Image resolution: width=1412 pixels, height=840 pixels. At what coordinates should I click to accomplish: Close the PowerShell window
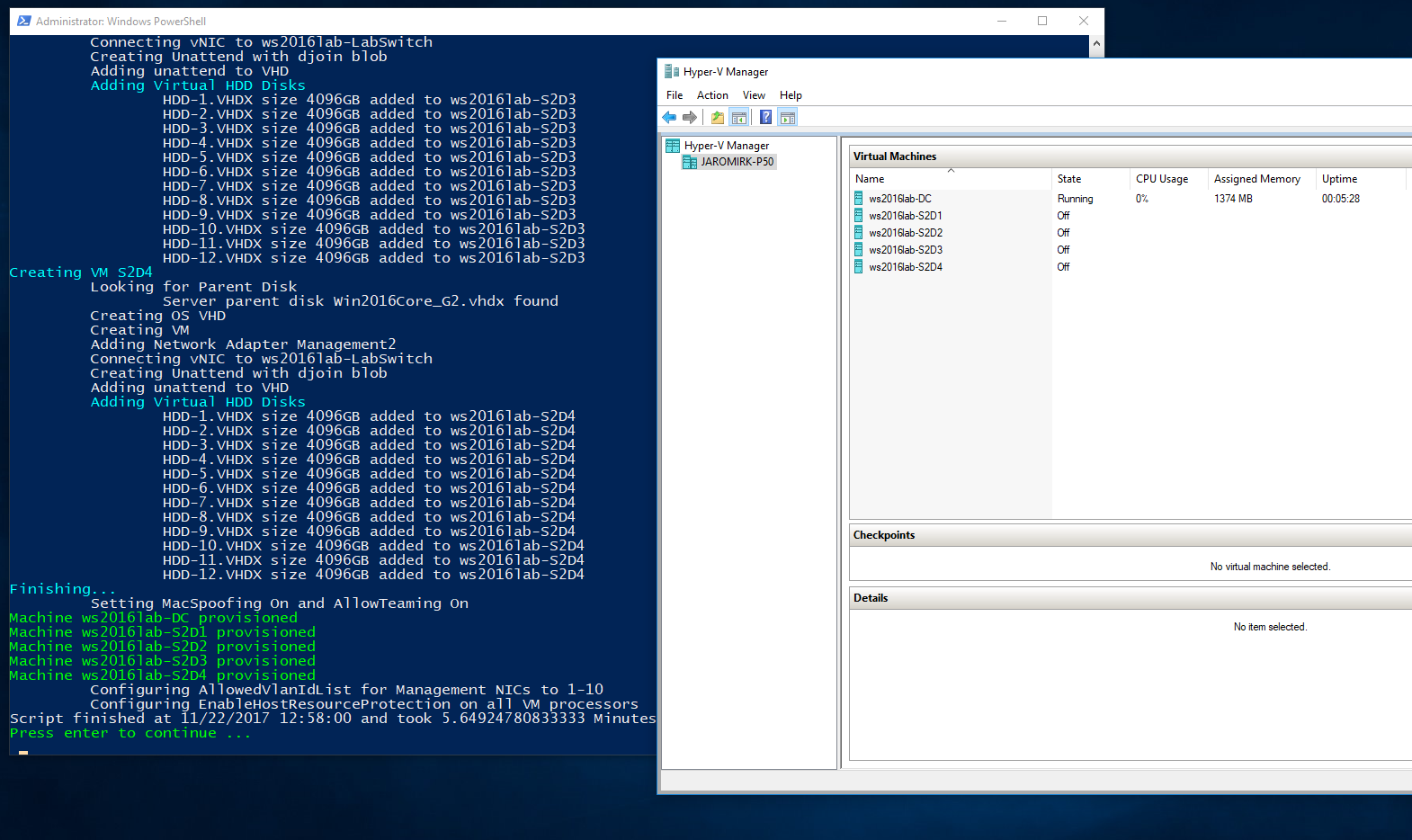pos(1084,21)
